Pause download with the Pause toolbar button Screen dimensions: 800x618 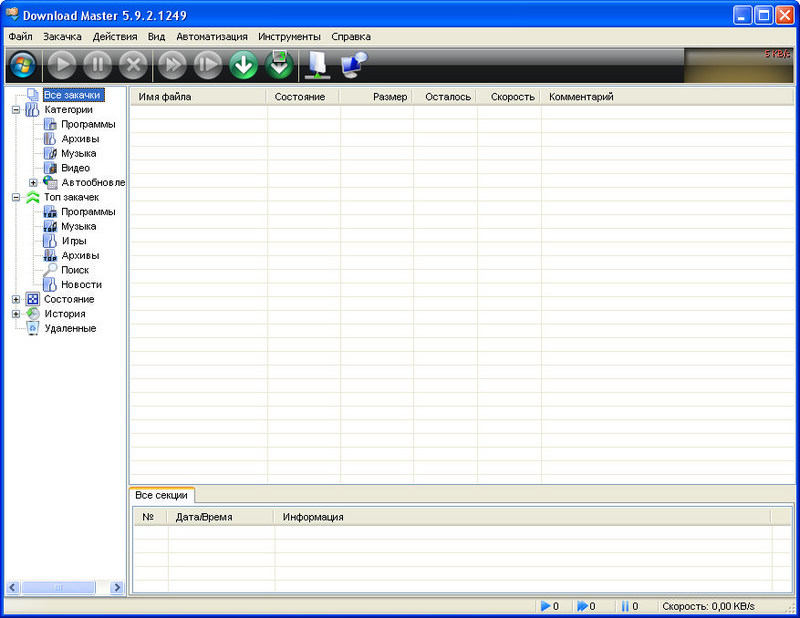click(x=97, y=65)
